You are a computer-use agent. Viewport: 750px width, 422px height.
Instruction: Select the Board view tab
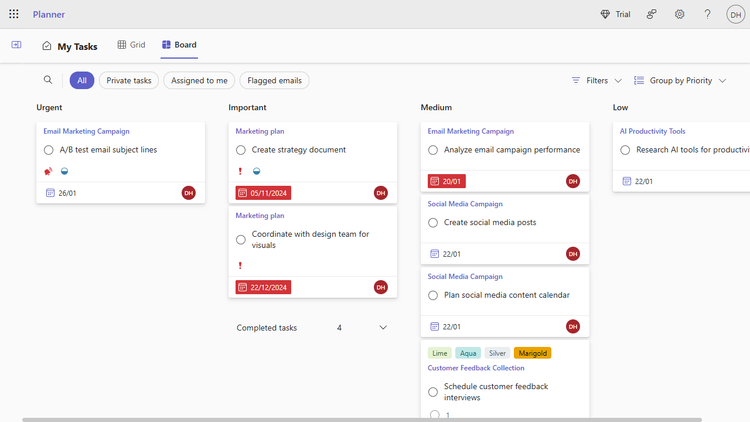coord(179,45)
